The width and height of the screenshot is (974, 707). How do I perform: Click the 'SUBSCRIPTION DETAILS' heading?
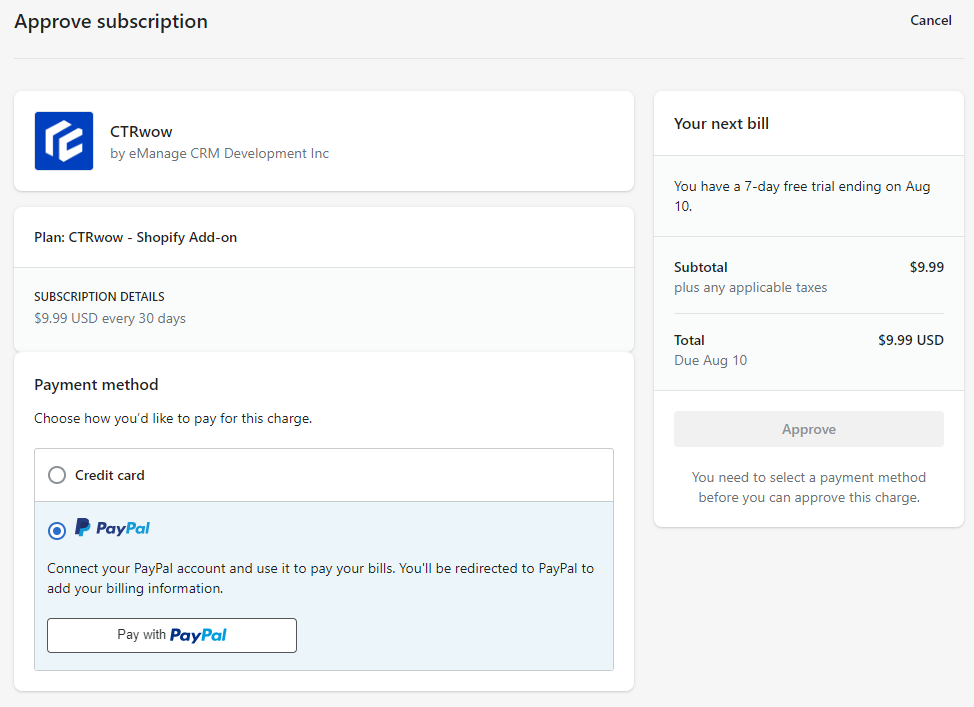[x=99, y=297]
